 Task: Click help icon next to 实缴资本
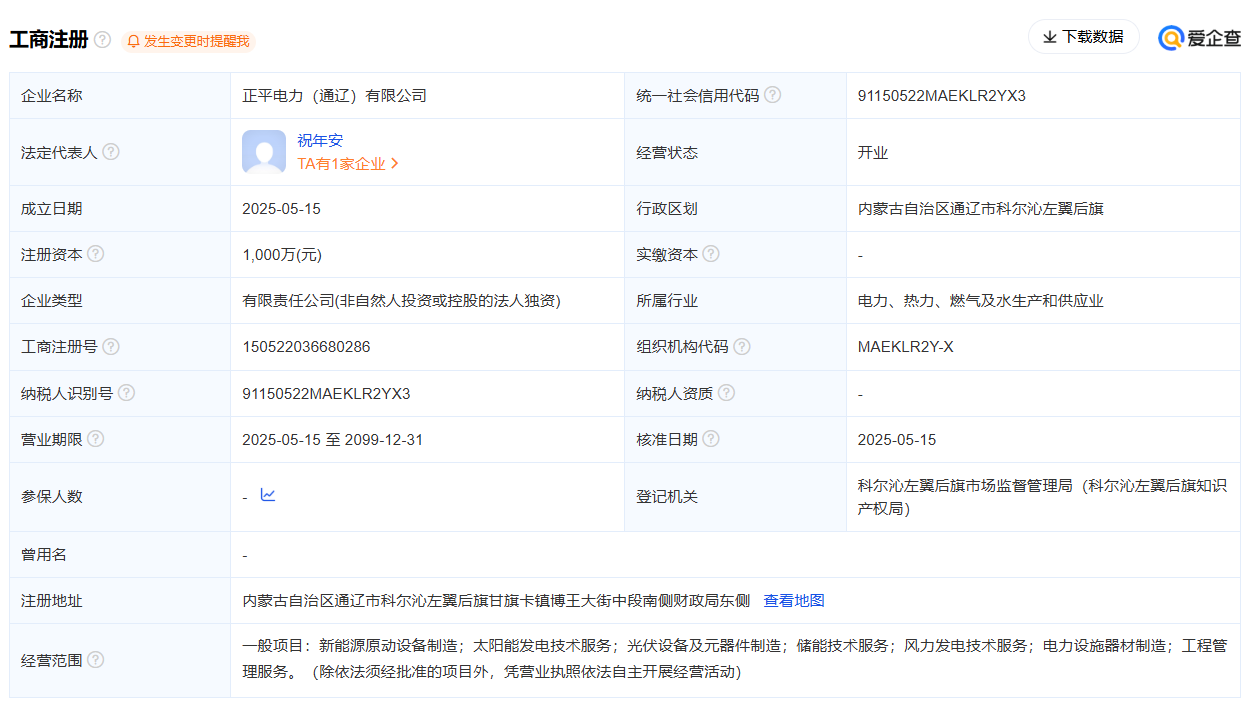click(711, 254)
